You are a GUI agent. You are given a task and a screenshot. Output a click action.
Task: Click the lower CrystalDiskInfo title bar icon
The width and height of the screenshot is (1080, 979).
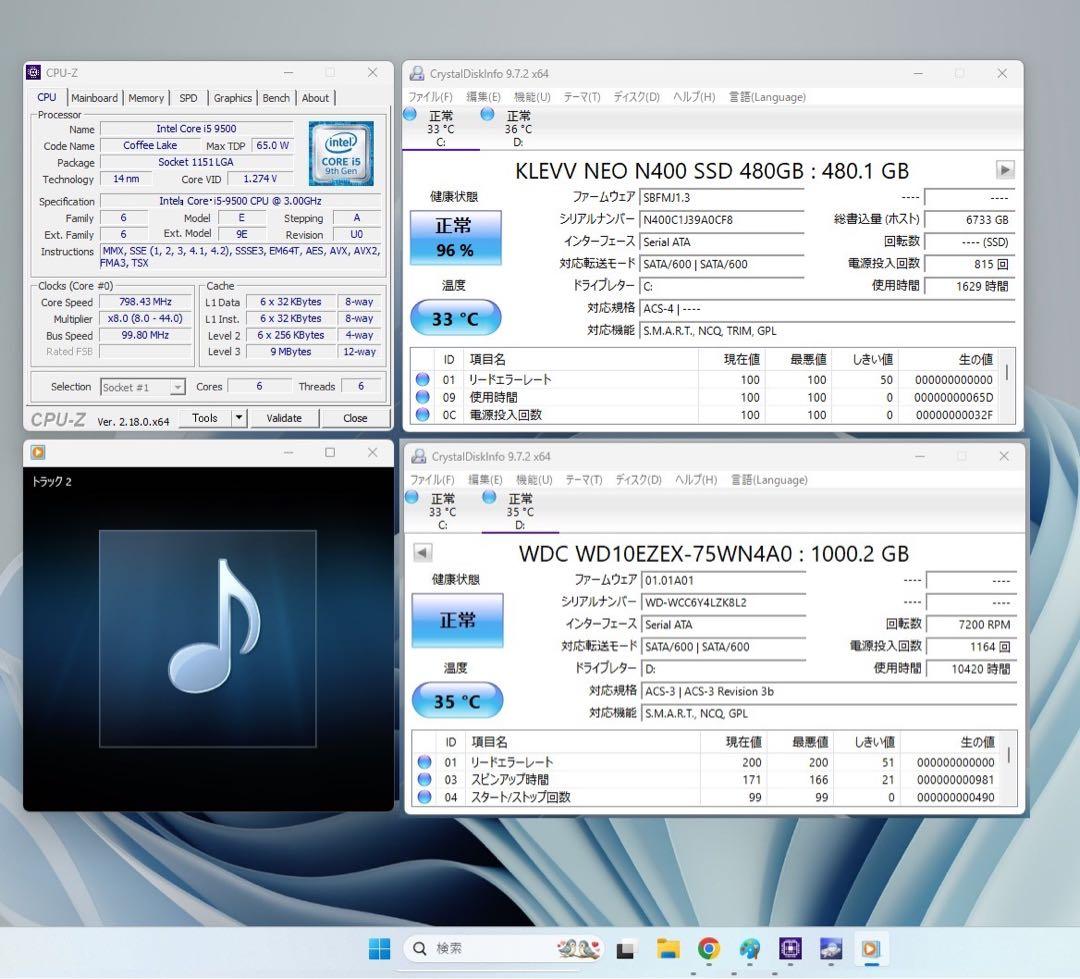(418, 456)
